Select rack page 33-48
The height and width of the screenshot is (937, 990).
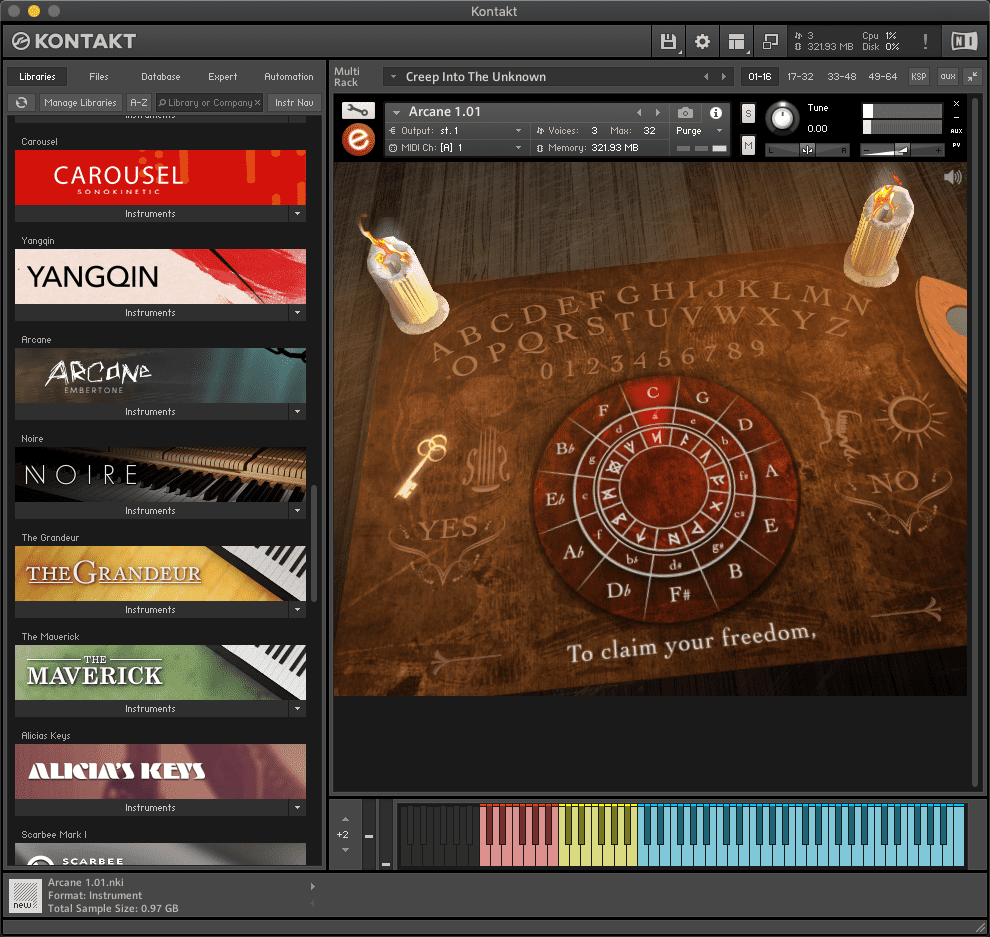pyautogui.click(x=842, y=76)
